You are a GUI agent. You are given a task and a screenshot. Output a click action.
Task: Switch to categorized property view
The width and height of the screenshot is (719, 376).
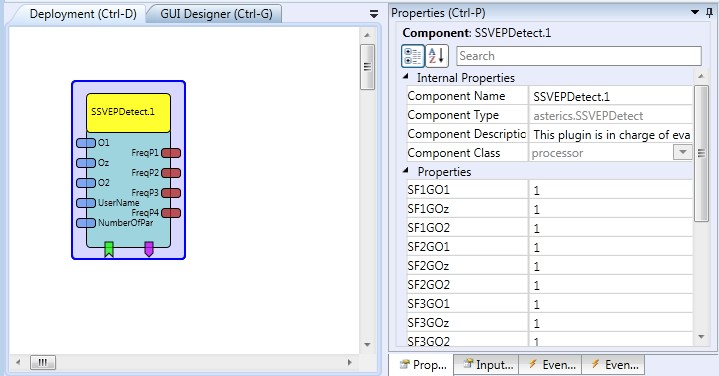[x=413, y=56]
